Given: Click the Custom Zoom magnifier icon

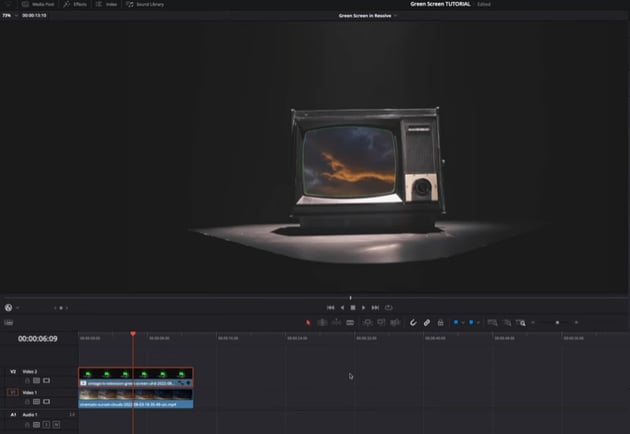Looking at the screenshot, I should point(521,322).
